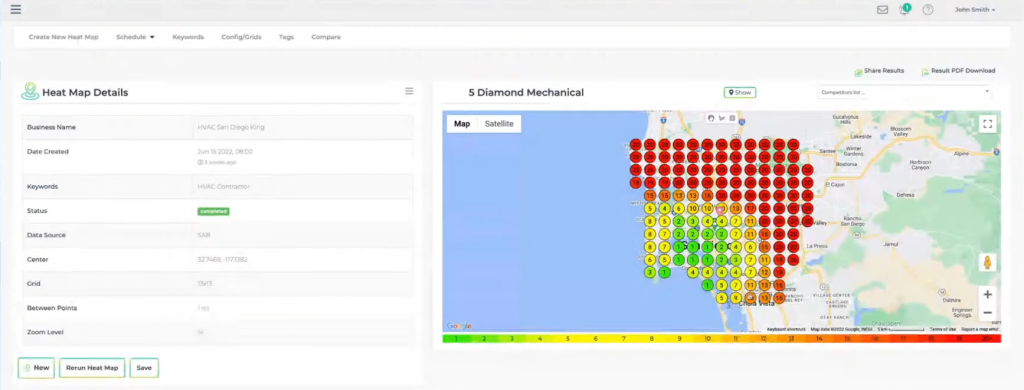Screen dimensions: 1024x390
Task: Go to the Keywords page
Action: [188, 37]
